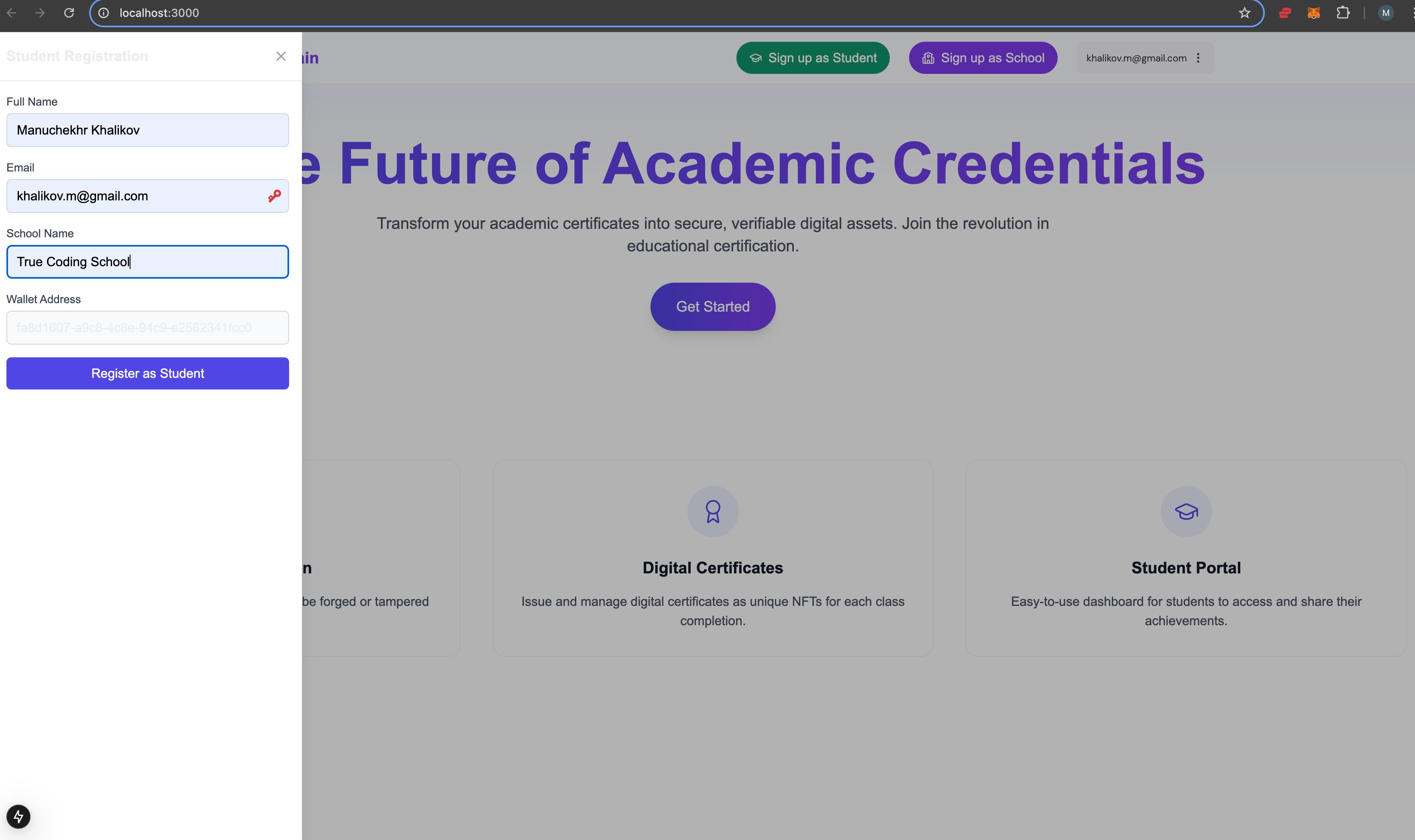The image size is (1415, 840).
Task: Click Sign up as School button
Action: point(983,57)
